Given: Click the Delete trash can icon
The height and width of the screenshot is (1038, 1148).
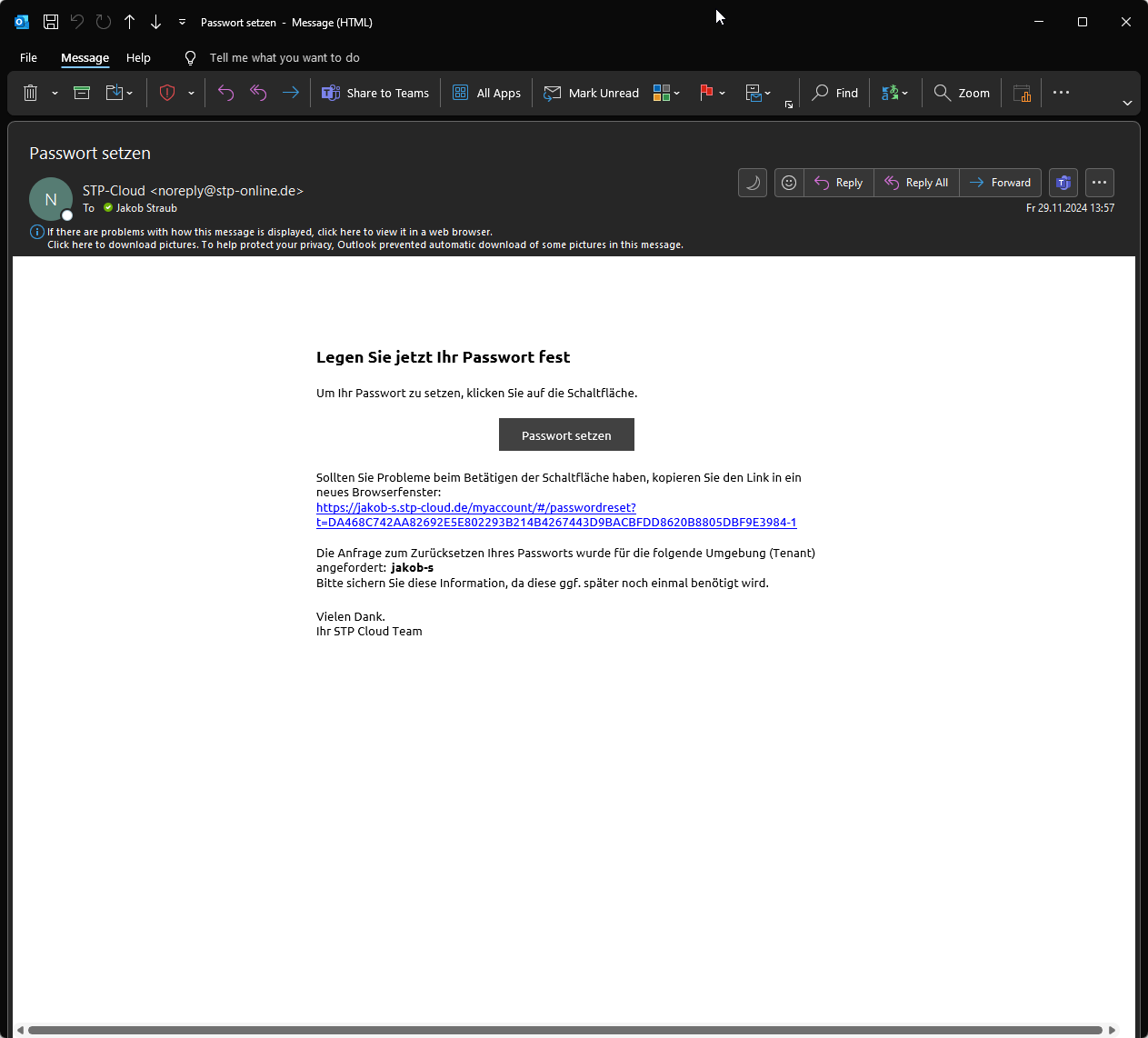Looking at the screenshot, I should pyautogui.click(x=31, y=93).
